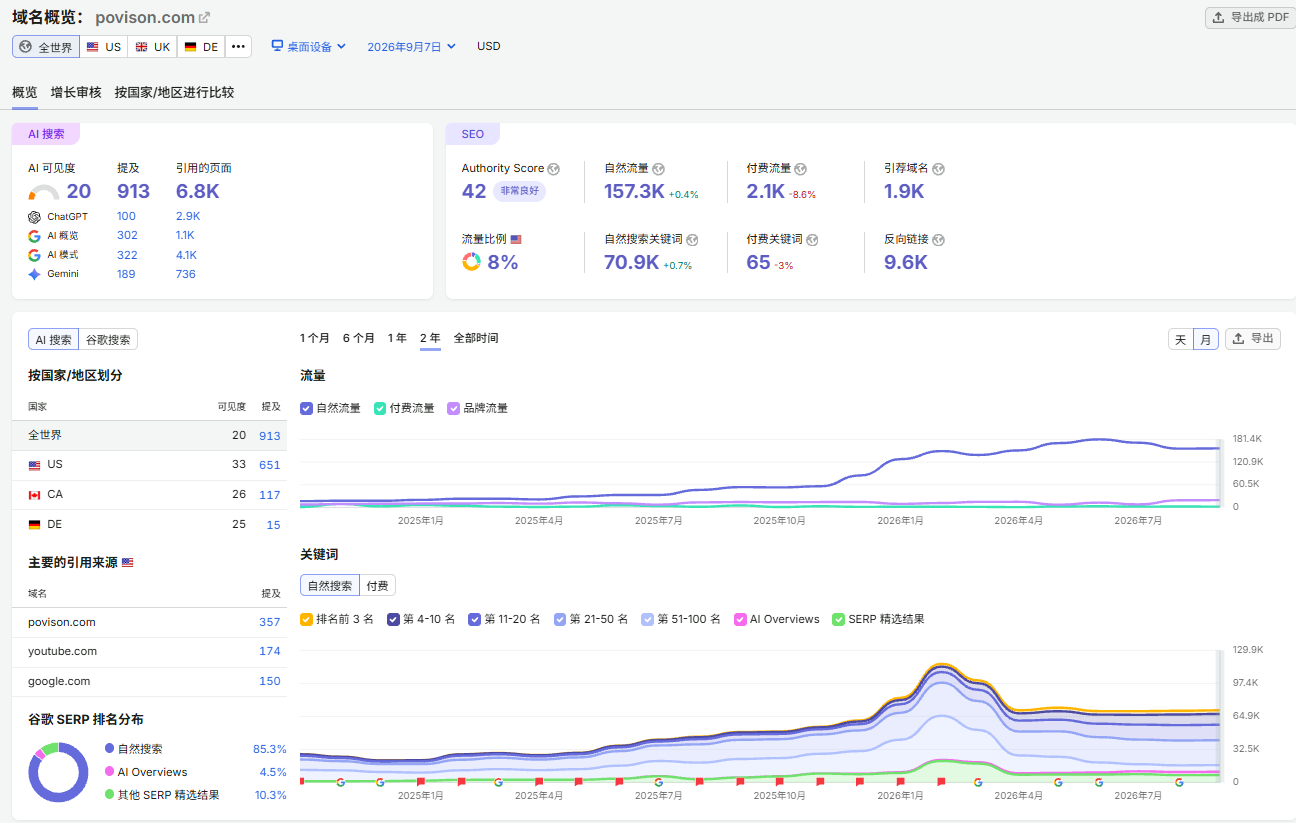Open 按国家/地区进行比较 tab
Screen dimensions: 1296x823
point(174,92)
